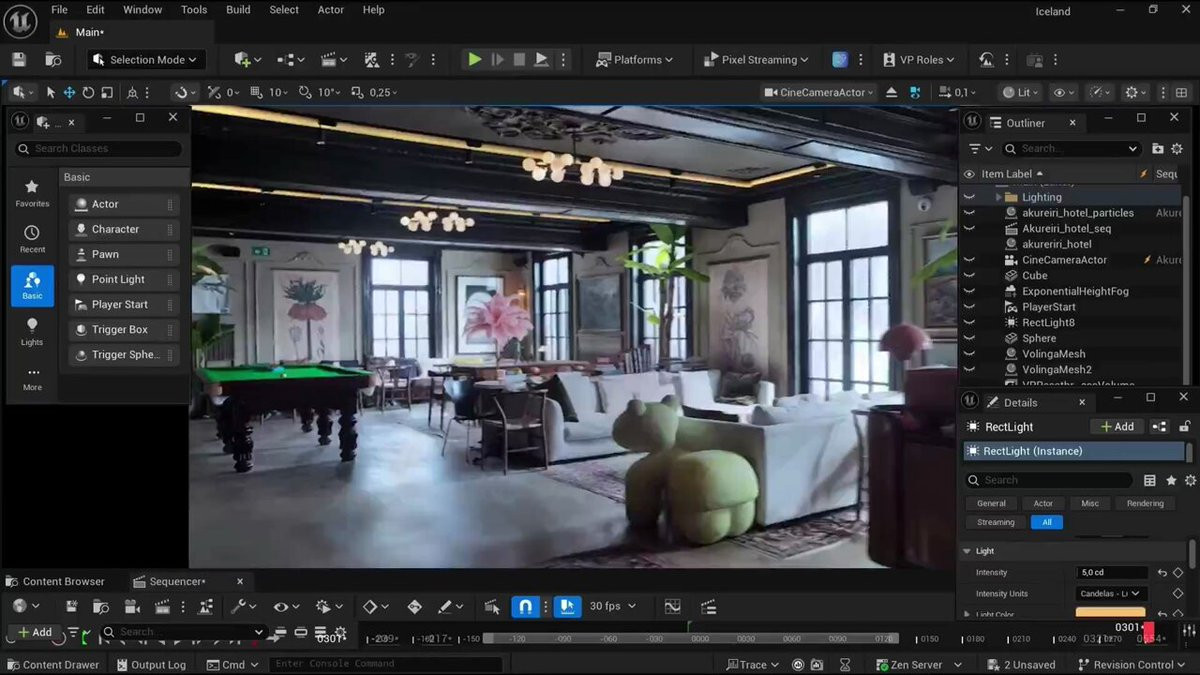Toggle visibility of the Cube actor

[968, 276]
